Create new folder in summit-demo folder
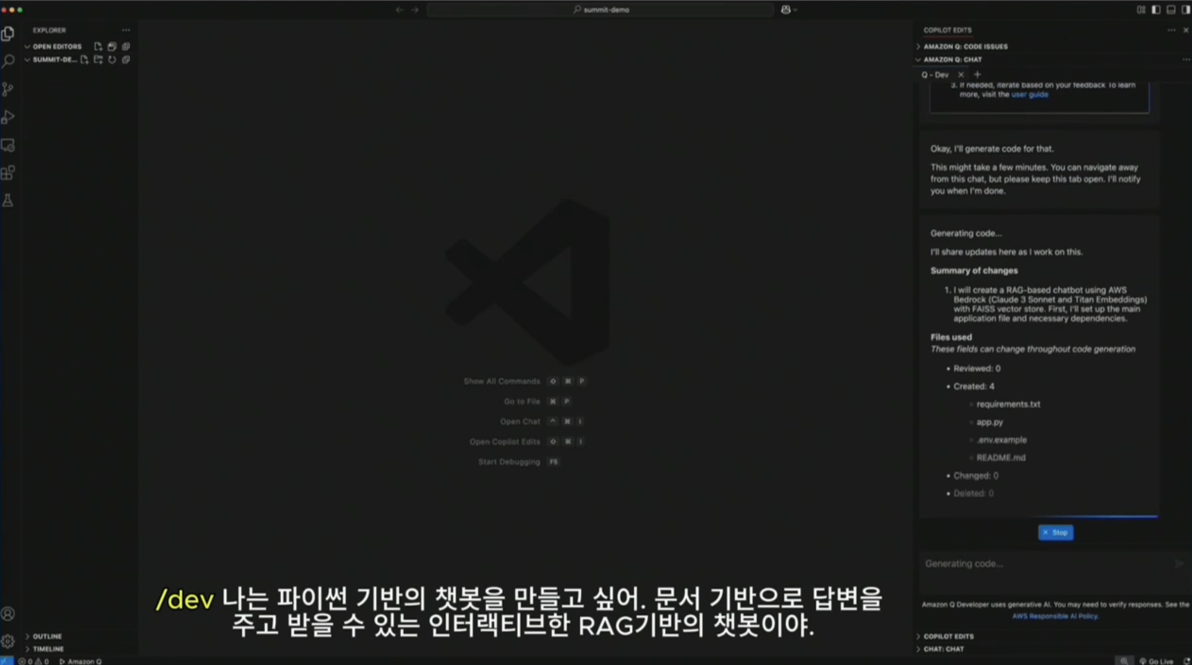The width and height of the screenshot is (1192, 665). click(x=98, y=59)
